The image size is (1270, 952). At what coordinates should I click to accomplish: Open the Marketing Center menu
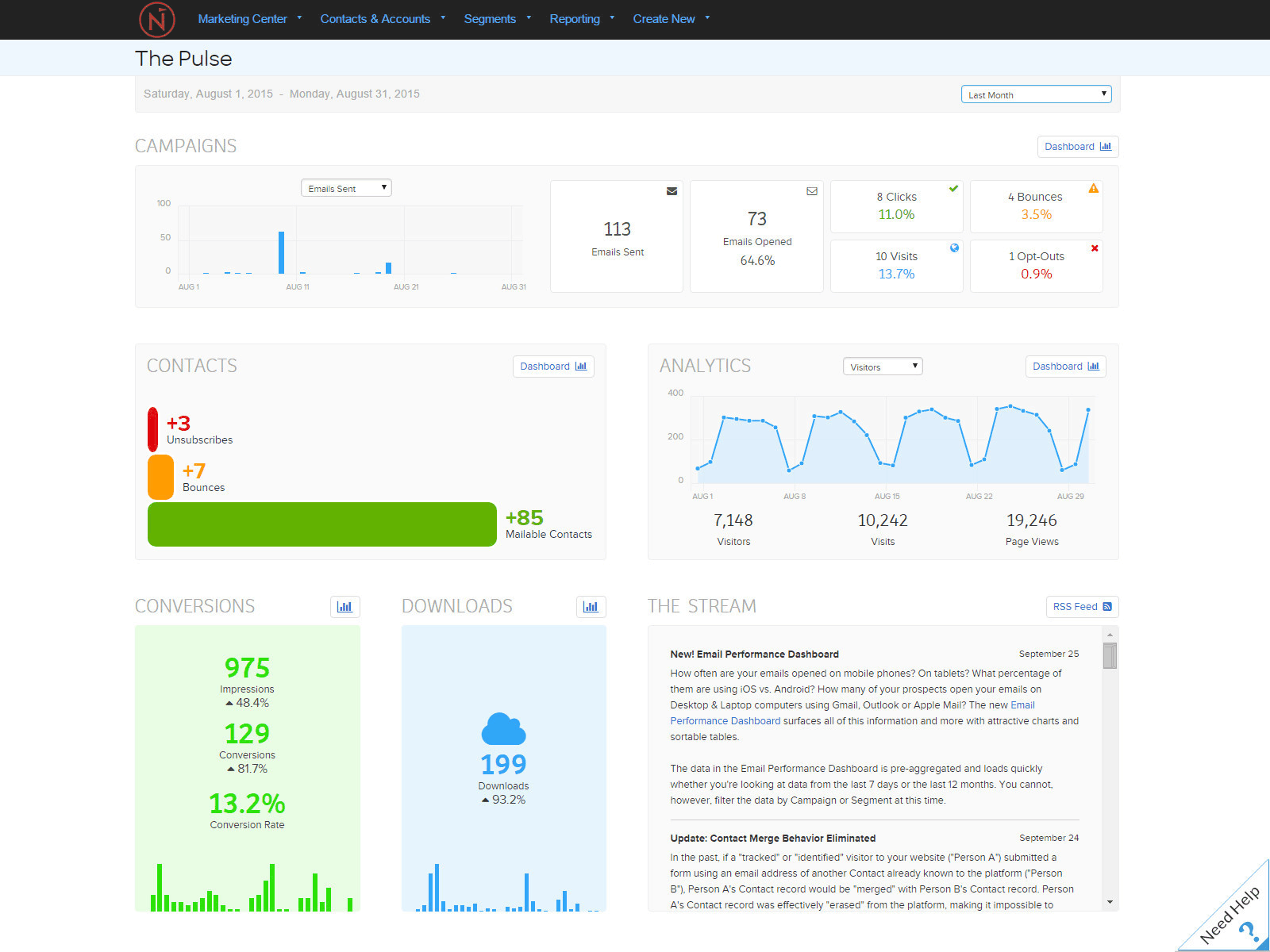coord(249,19)
